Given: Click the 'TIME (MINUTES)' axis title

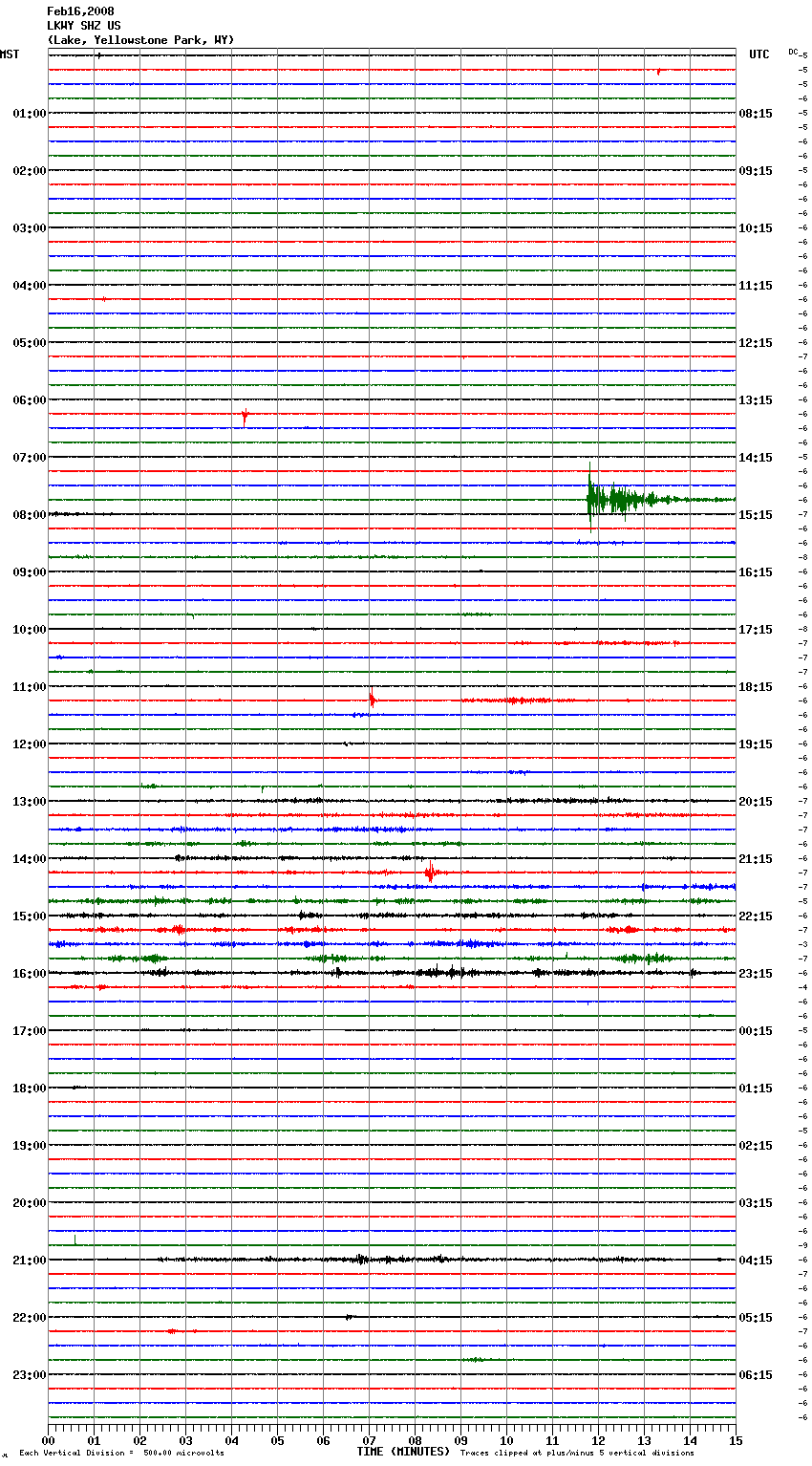Looking at the screenshot, I should click(x=403, y=1452).
